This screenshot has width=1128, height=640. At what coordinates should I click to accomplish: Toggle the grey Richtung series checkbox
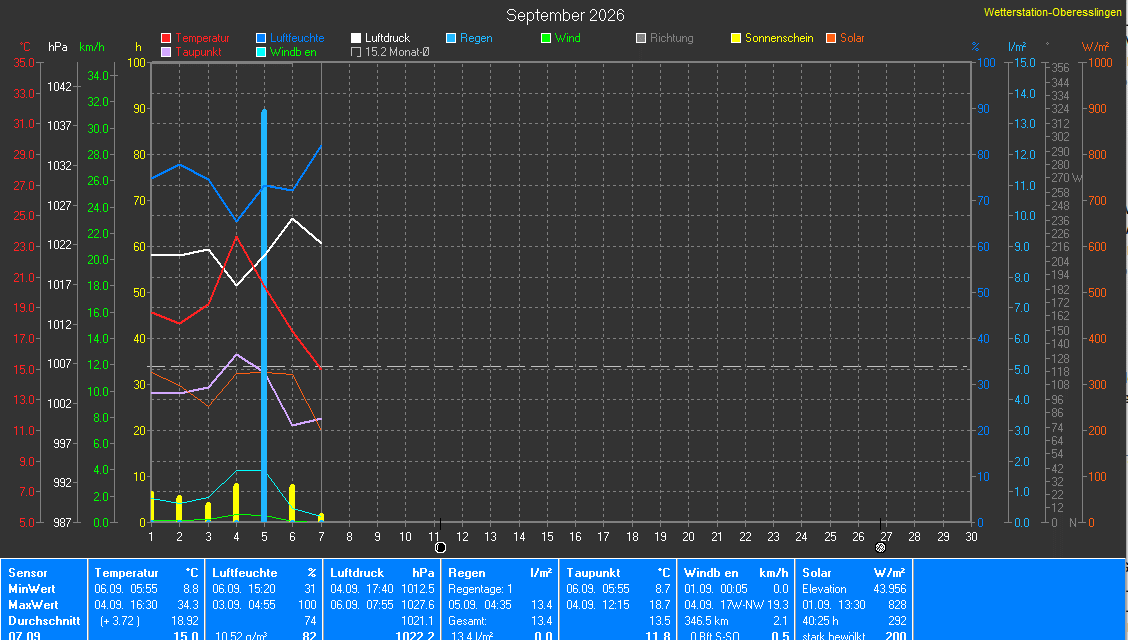click(x=641, y=38)
